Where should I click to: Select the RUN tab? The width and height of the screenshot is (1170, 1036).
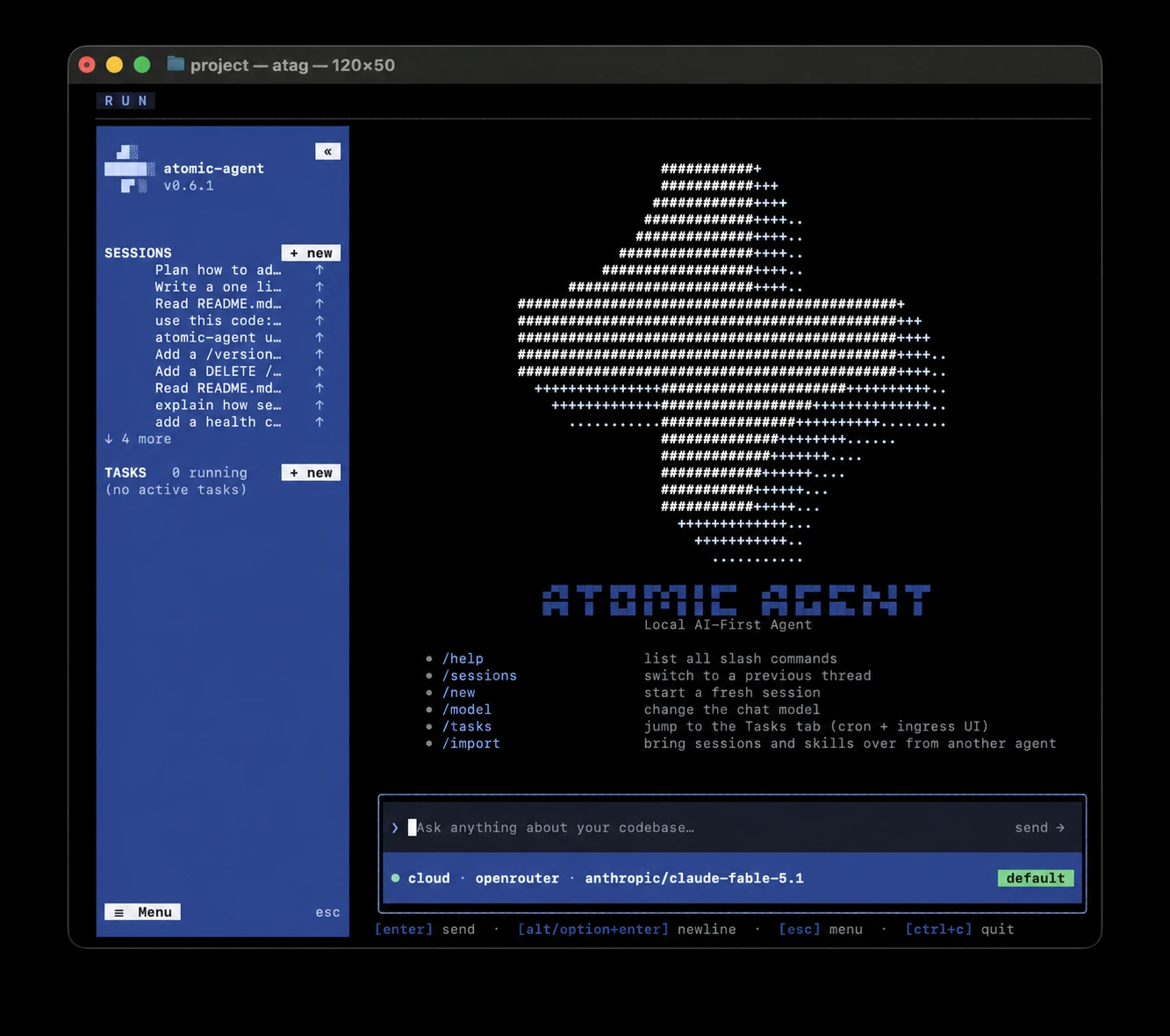pos(126,101)
